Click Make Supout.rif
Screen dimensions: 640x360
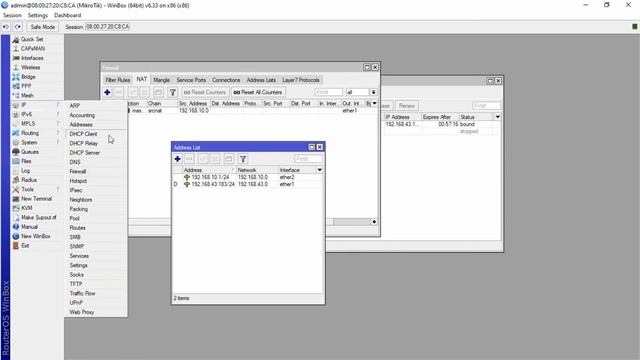pos(39,218)
